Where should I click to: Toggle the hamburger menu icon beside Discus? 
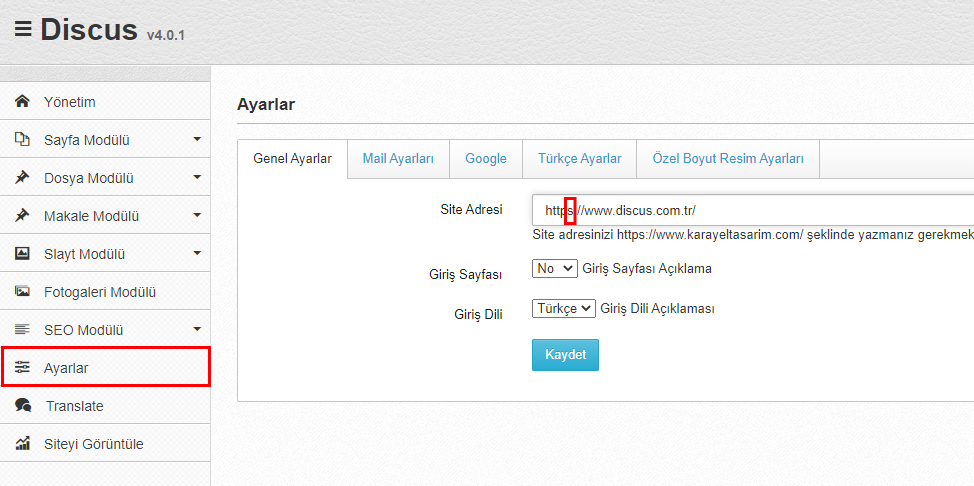(23, 29)
